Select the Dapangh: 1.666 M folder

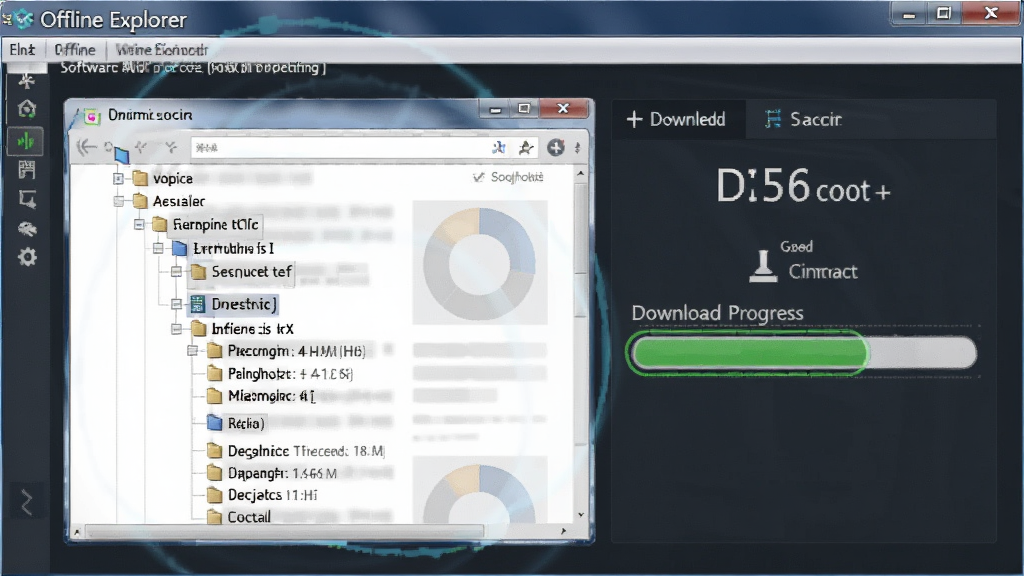[272, 473]
